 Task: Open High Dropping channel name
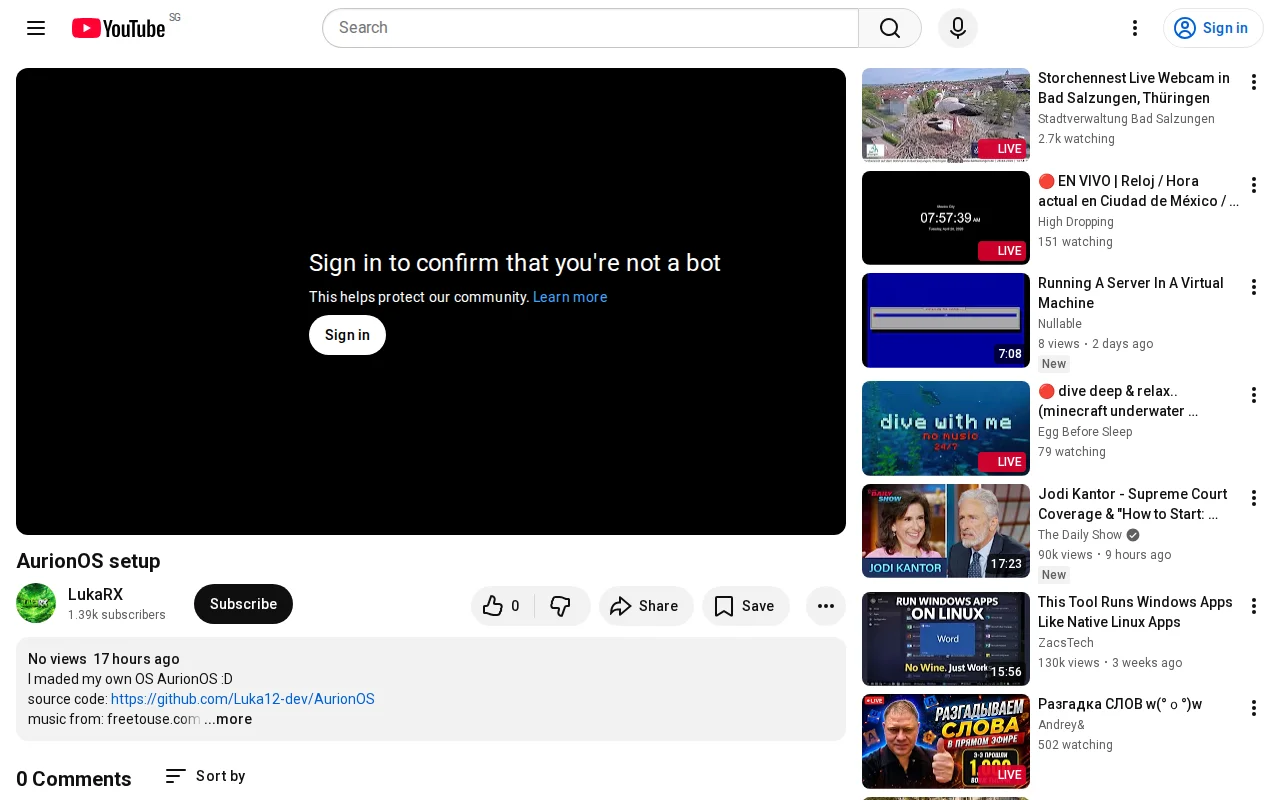(x=1076, y=222)
